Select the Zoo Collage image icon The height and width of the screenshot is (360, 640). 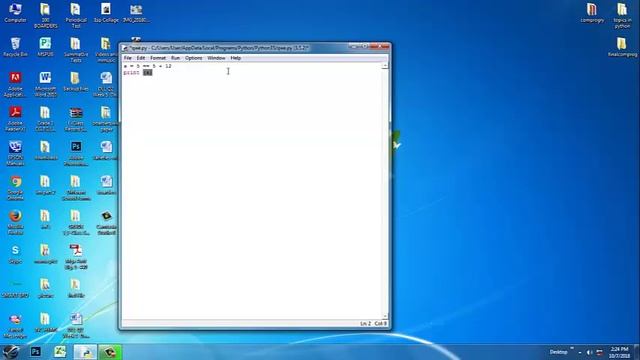click(x=106, y=12)
